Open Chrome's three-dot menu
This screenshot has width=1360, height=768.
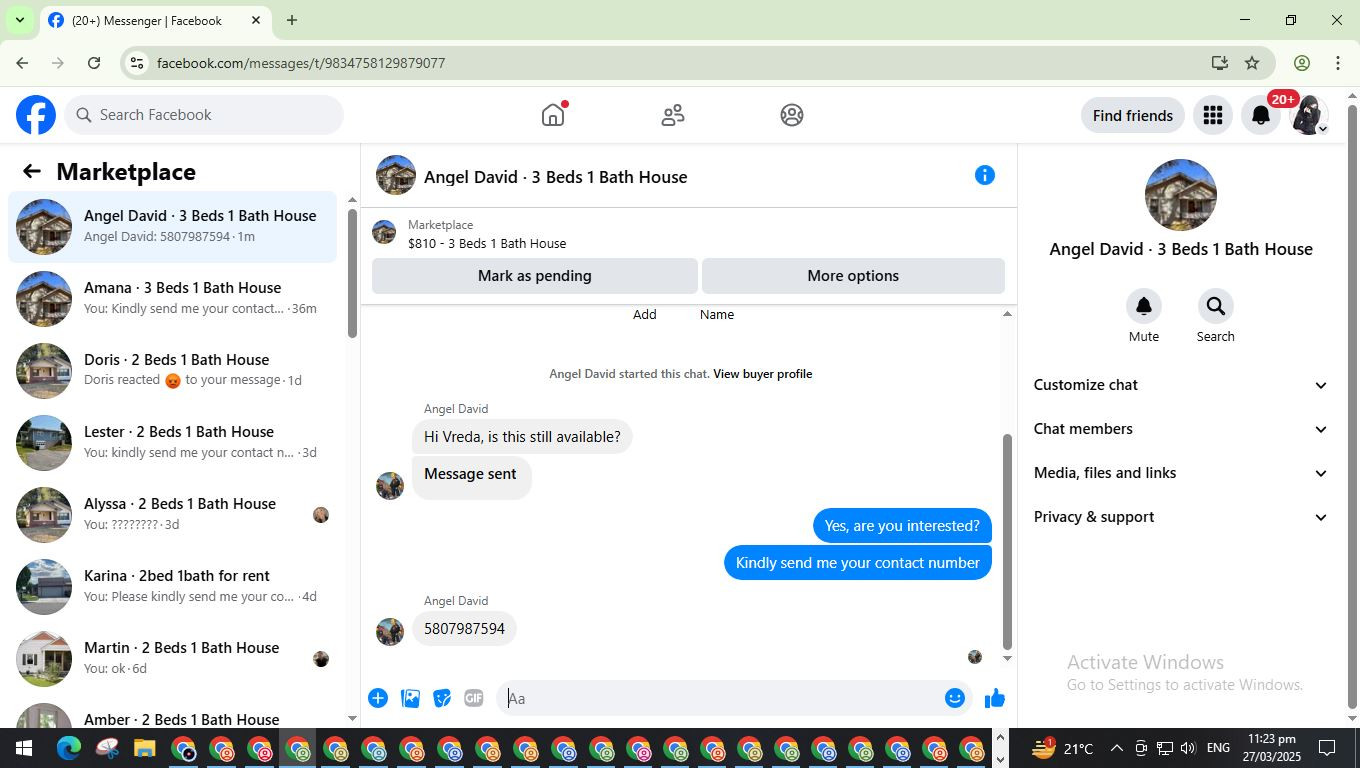pos(1338,63)
